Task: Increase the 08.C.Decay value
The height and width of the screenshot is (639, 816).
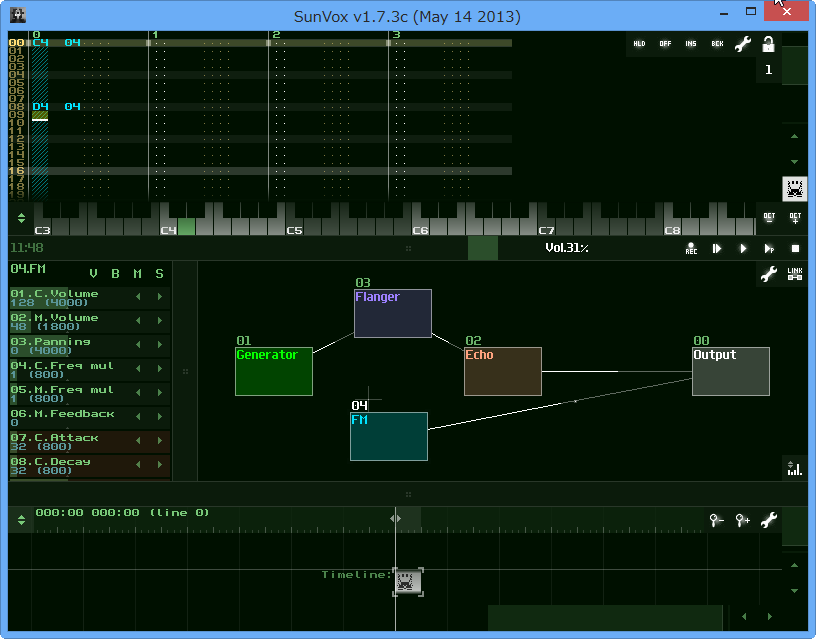Action: tap(160, 465)
